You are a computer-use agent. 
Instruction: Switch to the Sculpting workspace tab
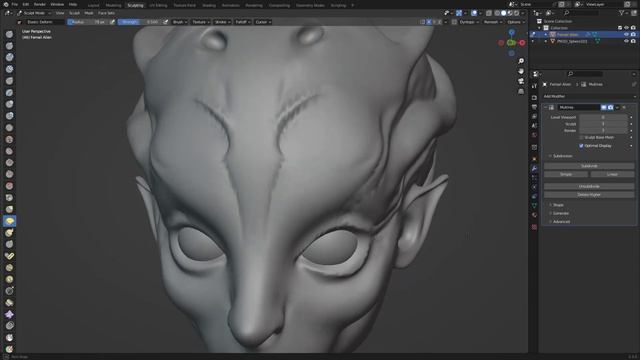[135, 5]
